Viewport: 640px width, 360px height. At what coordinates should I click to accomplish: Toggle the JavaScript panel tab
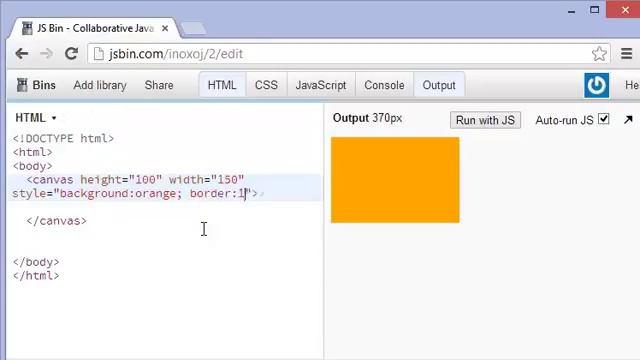(x=321, y=85)
